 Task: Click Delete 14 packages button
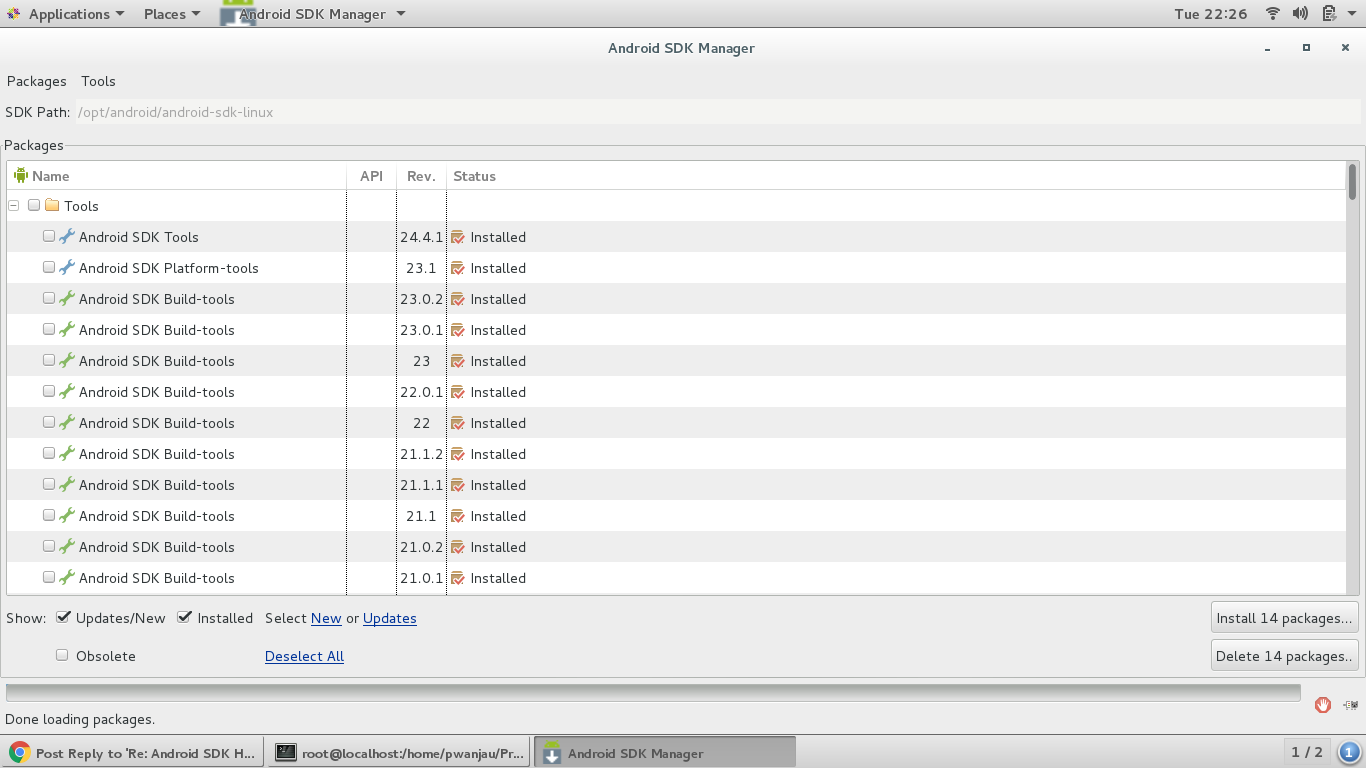1284,656
